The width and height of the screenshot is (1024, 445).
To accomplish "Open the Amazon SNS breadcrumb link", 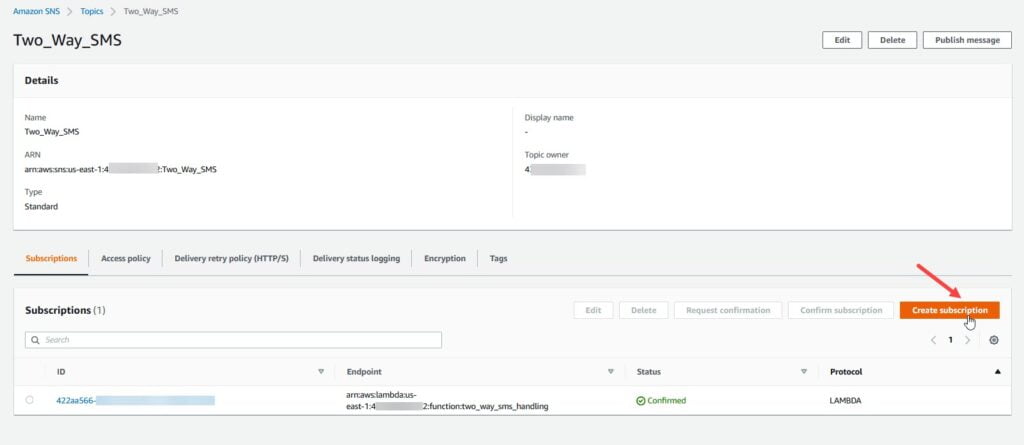I will [x=37, y=11].
